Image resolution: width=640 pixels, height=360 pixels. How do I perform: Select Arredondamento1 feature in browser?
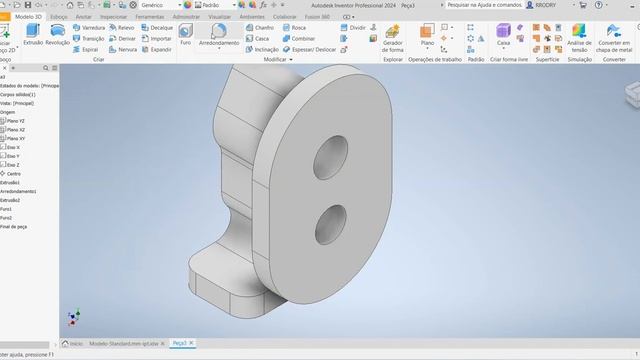coord(18,191)
